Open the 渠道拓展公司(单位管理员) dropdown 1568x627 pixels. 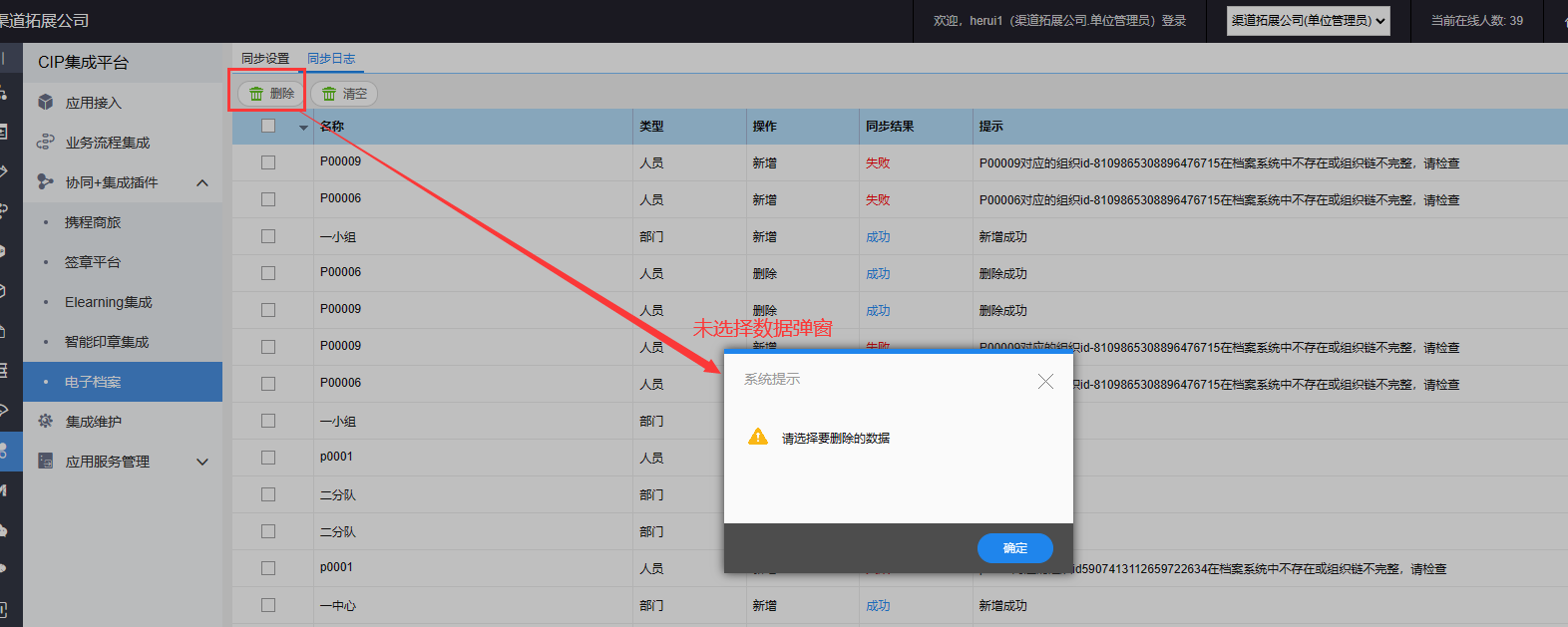point(1308,21)
